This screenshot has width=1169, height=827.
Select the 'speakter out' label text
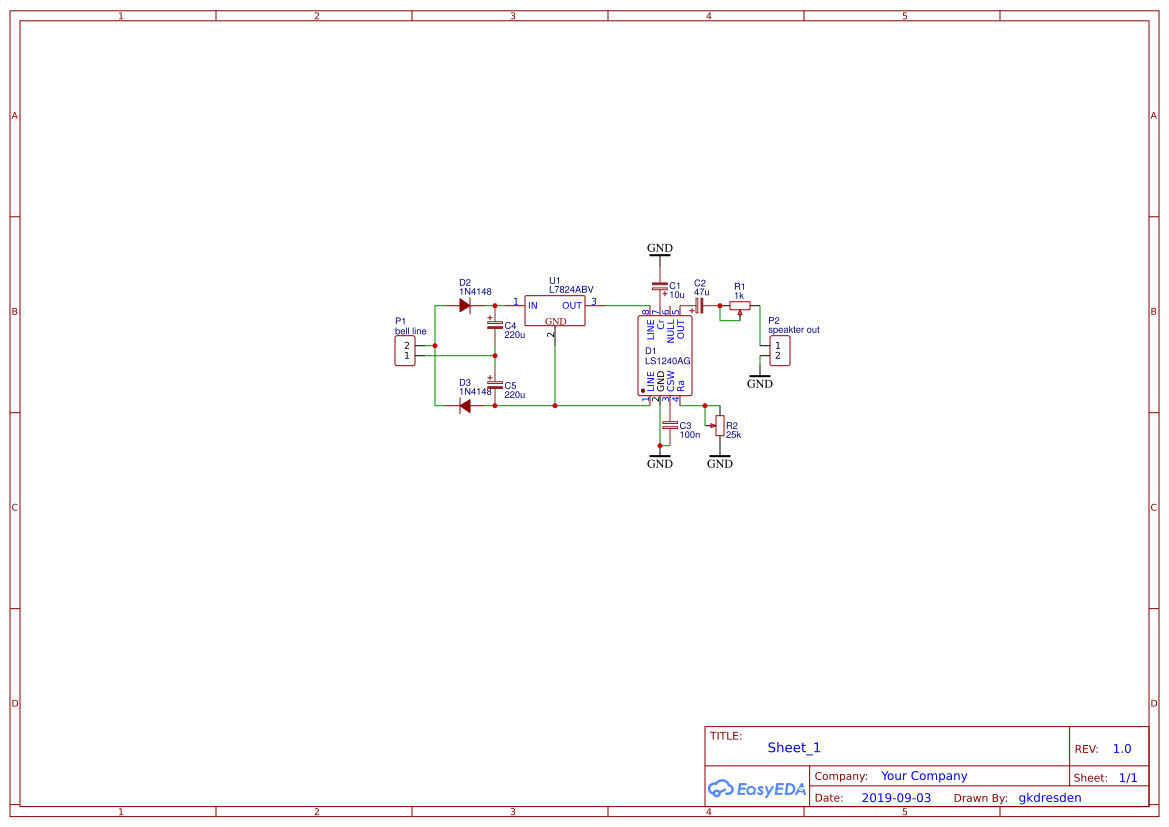794,330
